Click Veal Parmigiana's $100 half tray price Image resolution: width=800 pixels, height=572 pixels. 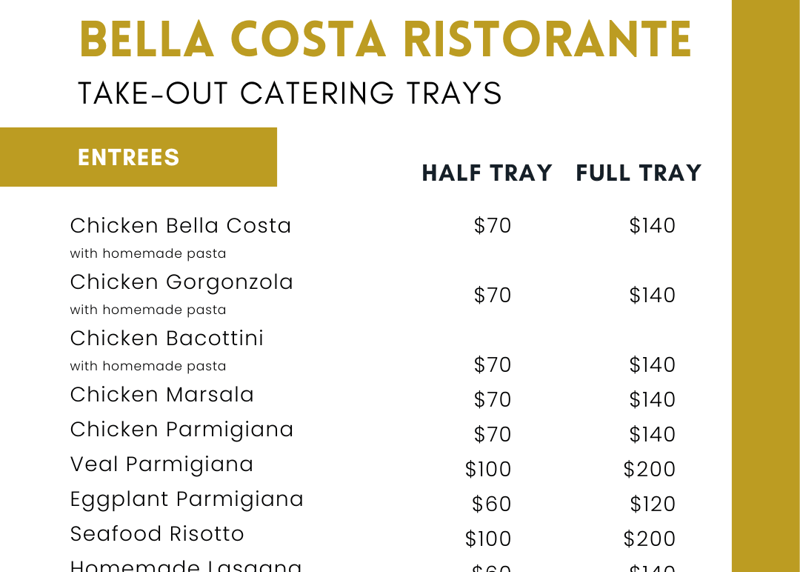488,469
